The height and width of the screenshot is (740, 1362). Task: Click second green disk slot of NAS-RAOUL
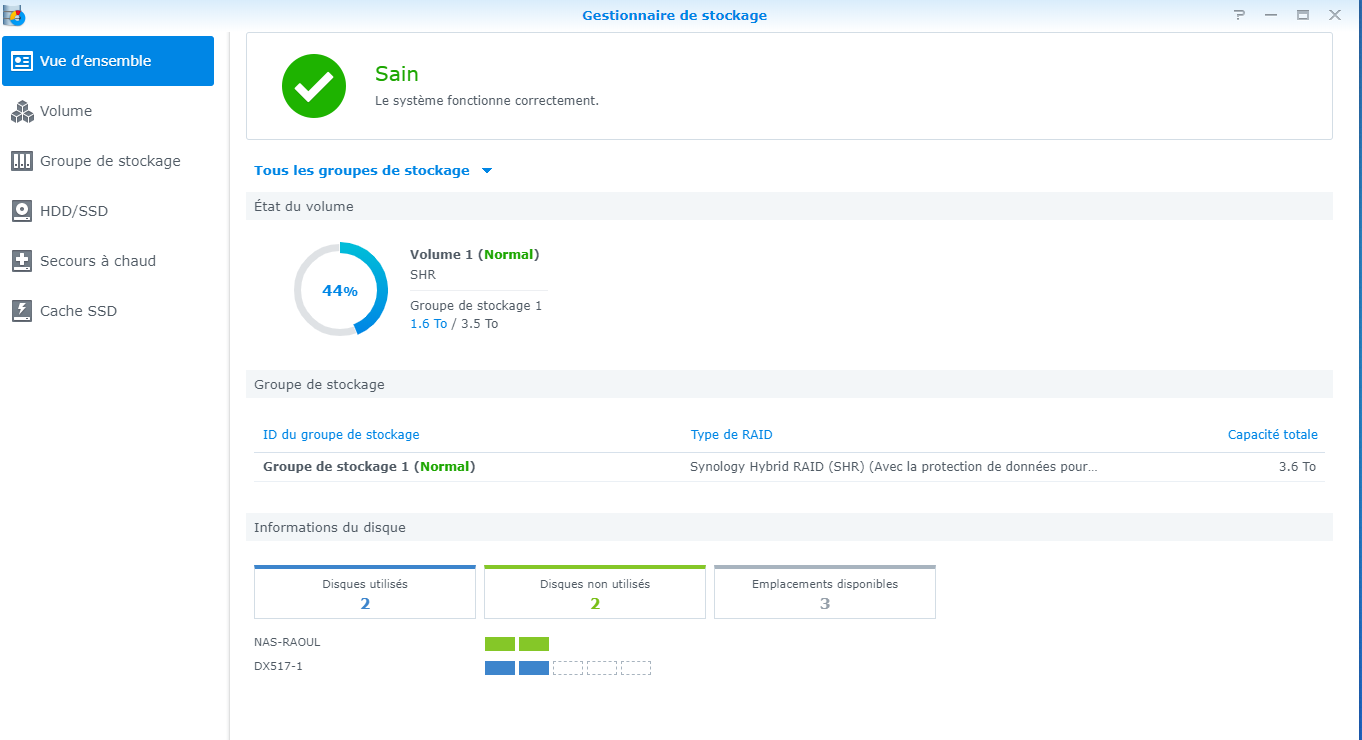(534, 644)
